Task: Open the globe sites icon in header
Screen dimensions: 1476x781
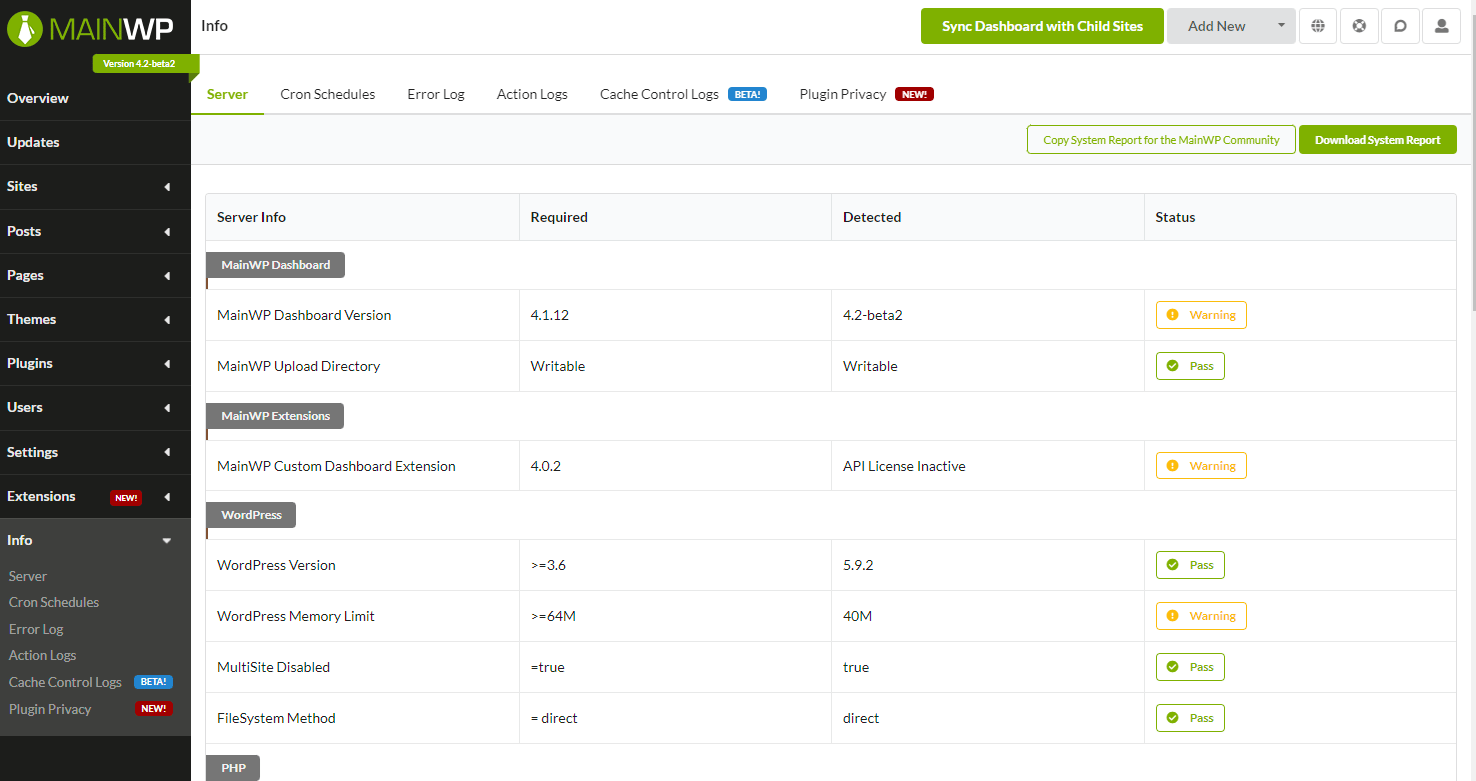Action: coord(1318,26)
